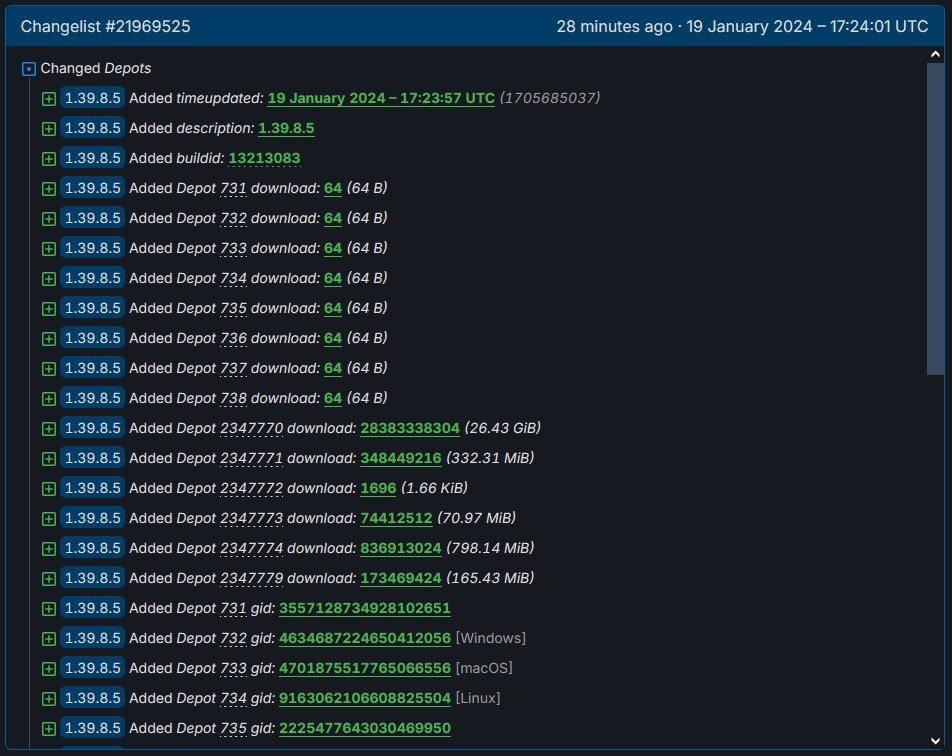Open the 19 January 2024 timestamp link
Viewport: 952px width, 756px height.
pyautogui.click(x=380, y=98)
